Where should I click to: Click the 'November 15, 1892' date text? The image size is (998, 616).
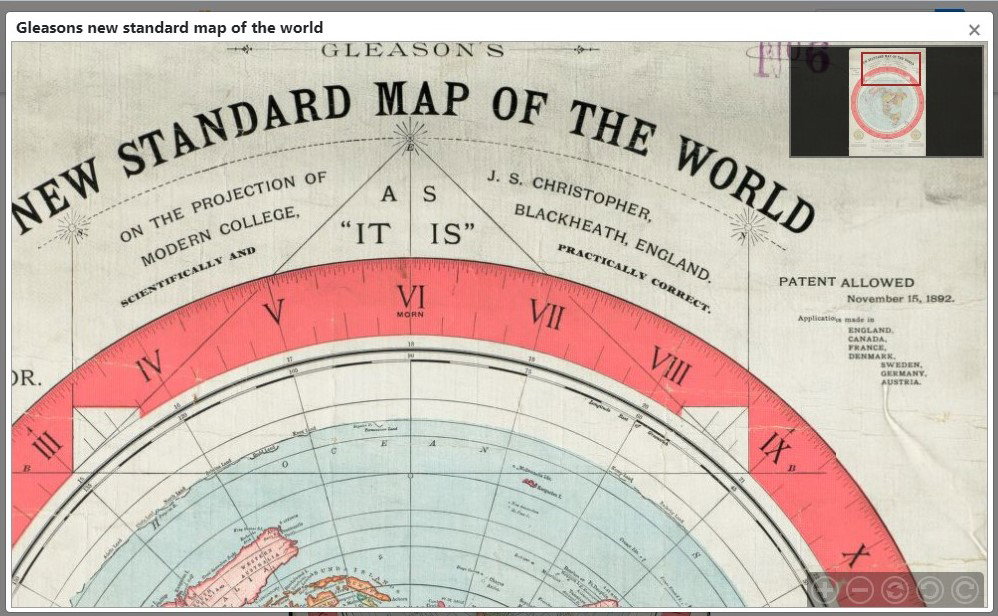[900, 298]
